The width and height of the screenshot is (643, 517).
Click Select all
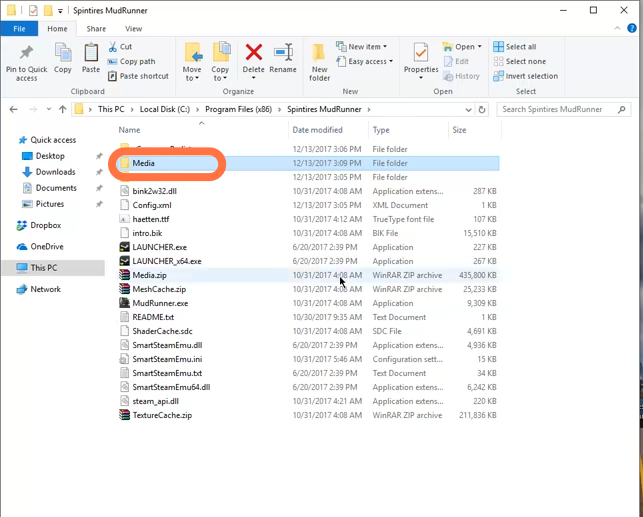[x=515, y=47]
